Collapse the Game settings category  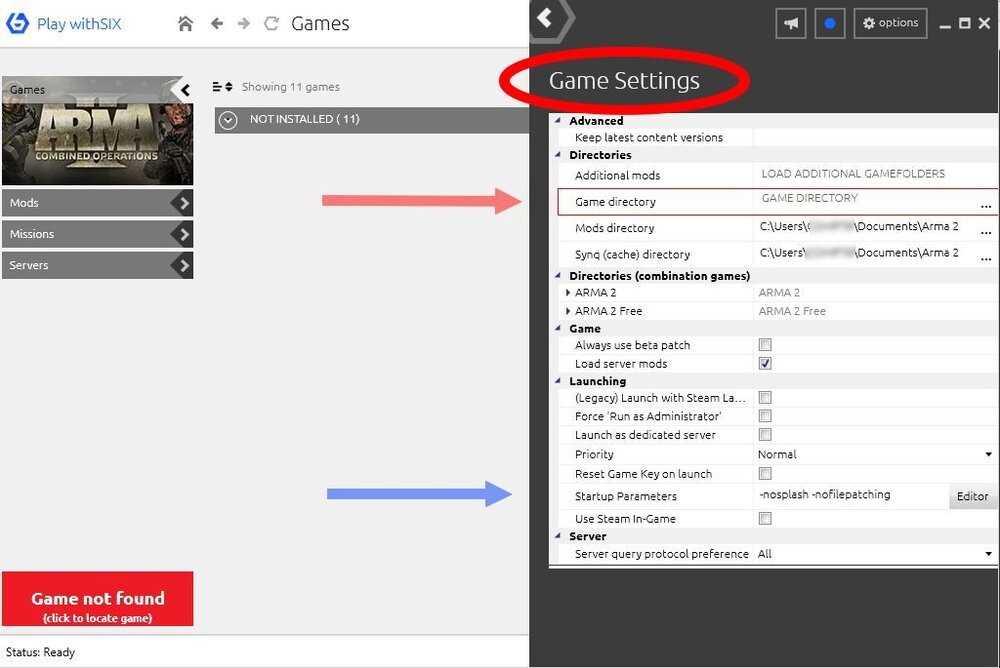point(558,328)
